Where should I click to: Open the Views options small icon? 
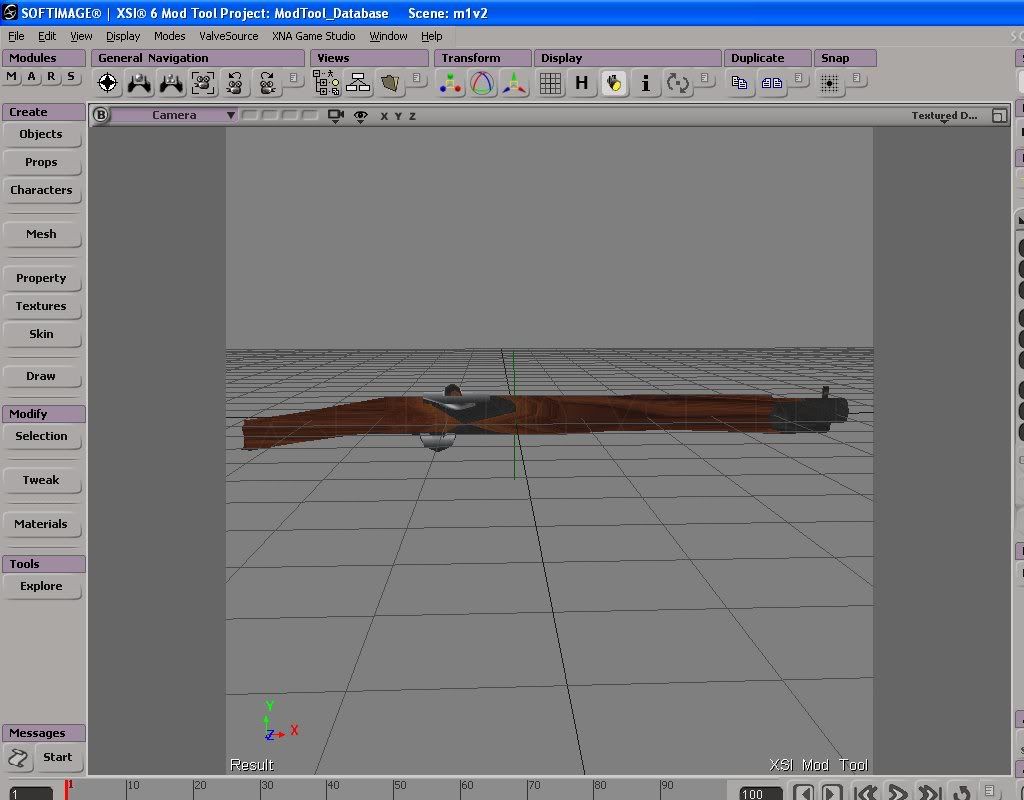point(417,78)
